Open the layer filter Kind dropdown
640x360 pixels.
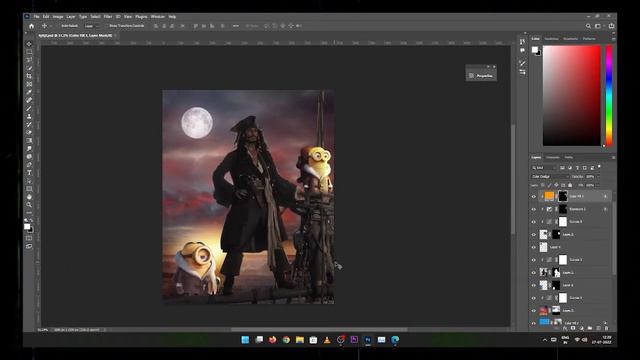click(x=544, y=168)
